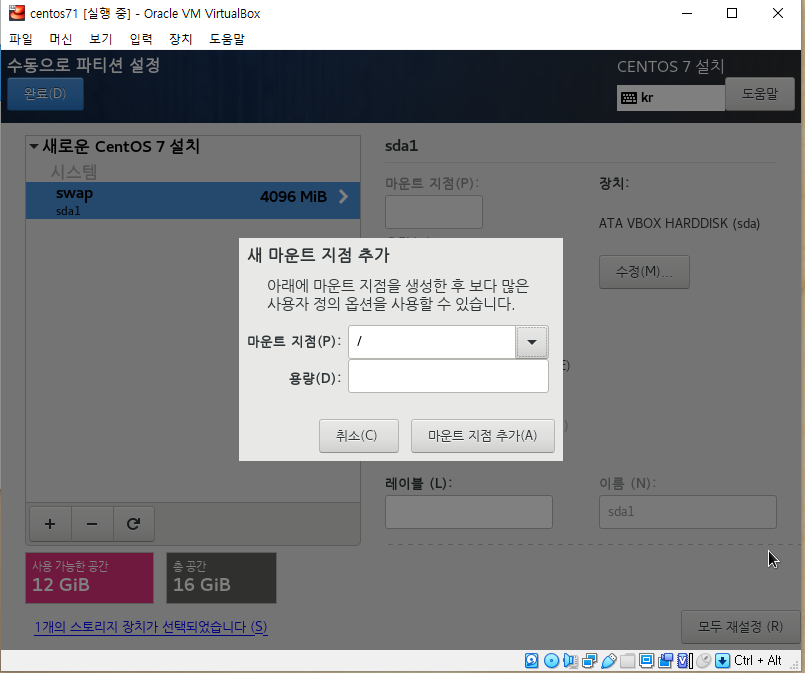Click the plus add partition button

coord(50,524)
